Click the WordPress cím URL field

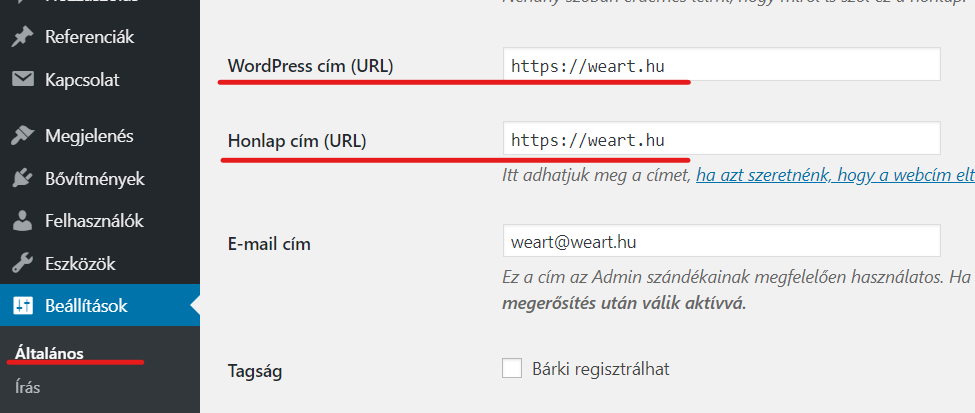click(x=721, y=66)
